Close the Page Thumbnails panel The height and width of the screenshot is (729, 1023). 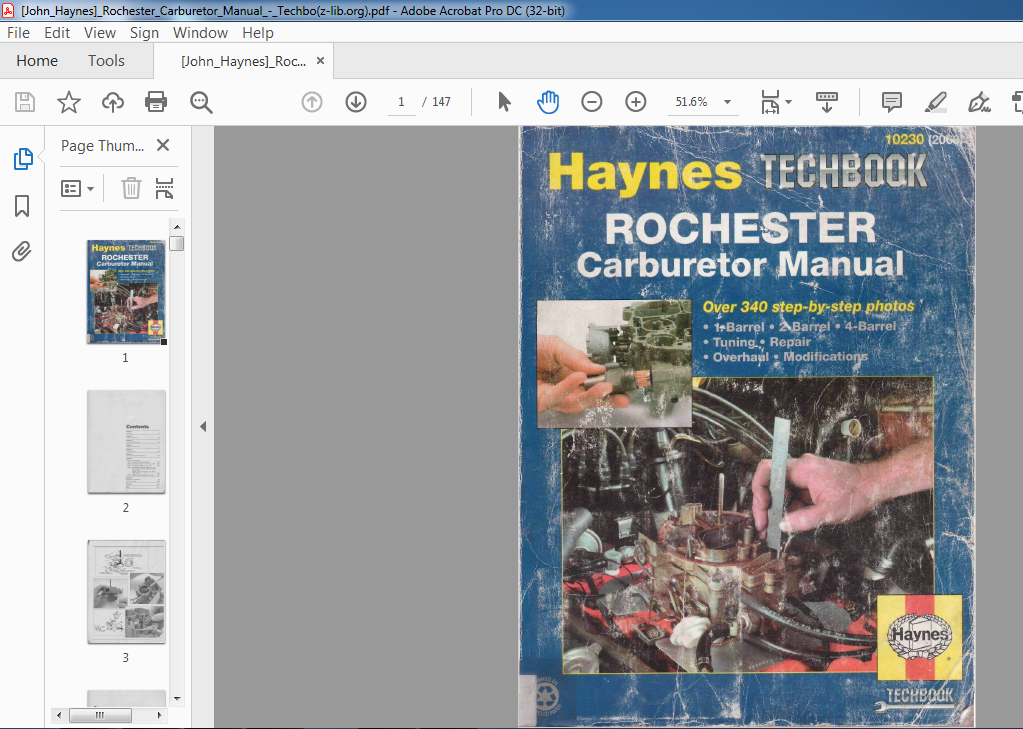(163, 145)
